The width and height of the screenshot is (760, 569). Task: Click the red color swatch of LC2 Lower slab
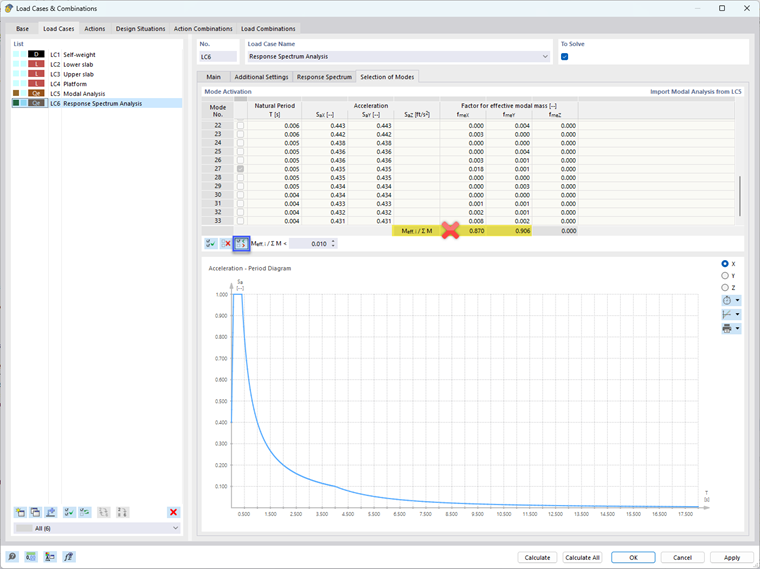click(36, 64)
